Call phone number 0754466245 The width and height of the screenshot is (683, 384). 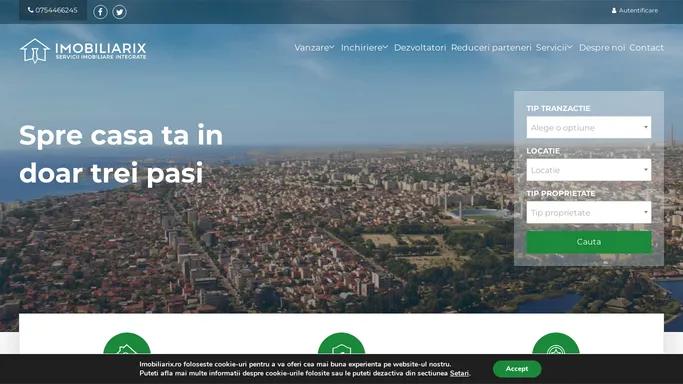(x=53, y=10)
